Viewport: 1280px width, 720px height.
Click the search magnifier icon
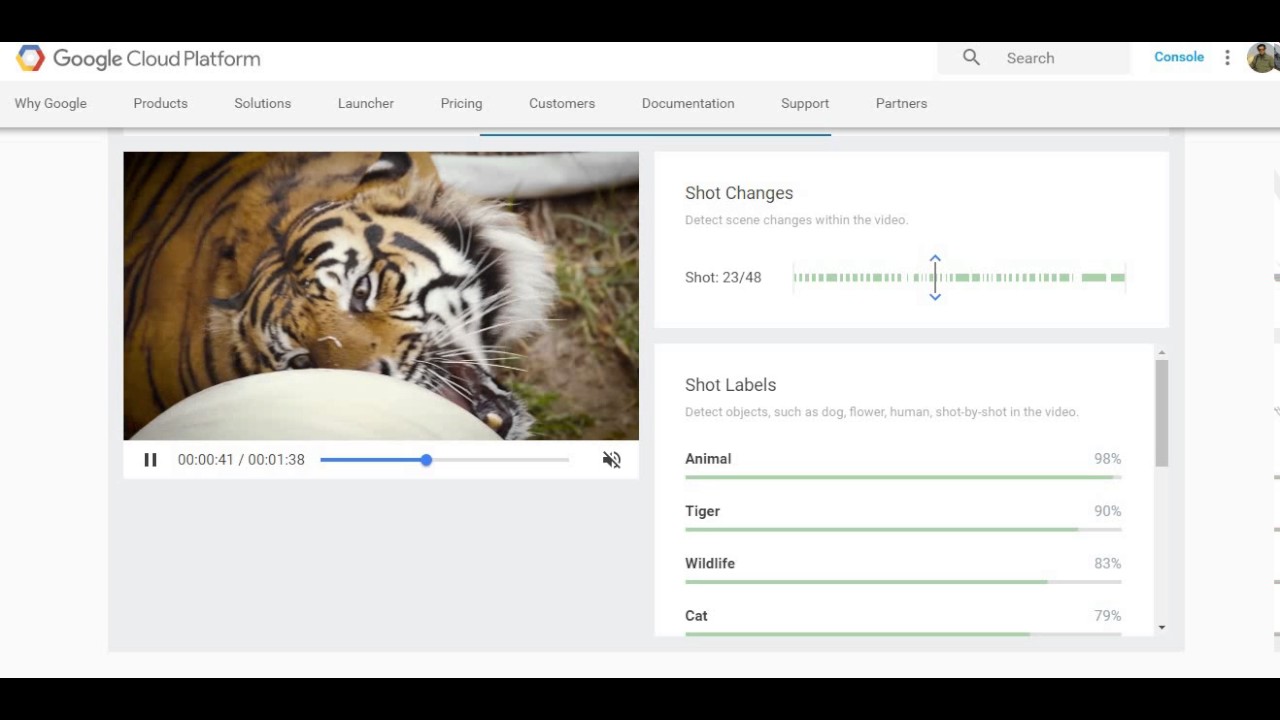click(x=971, y=58)
